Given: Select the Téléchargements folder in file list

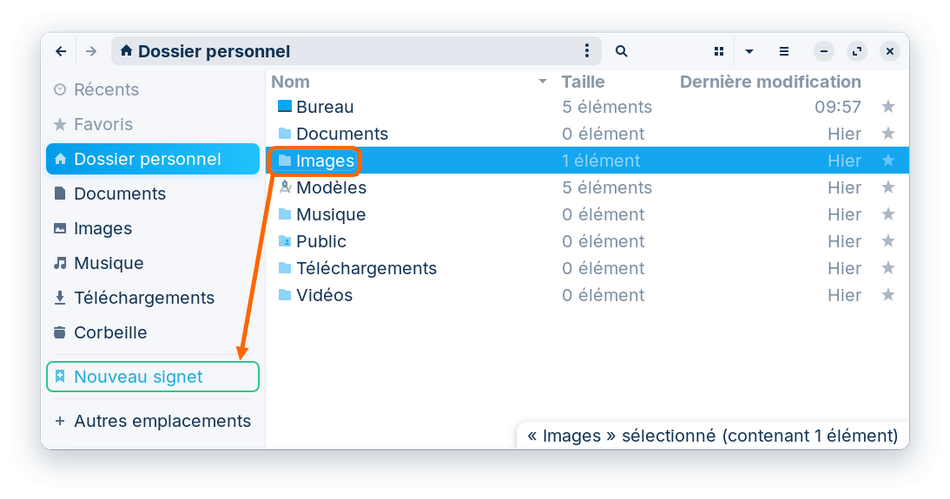Looking at the screenshot, I should pyautogui.click(x=366, y=269).
